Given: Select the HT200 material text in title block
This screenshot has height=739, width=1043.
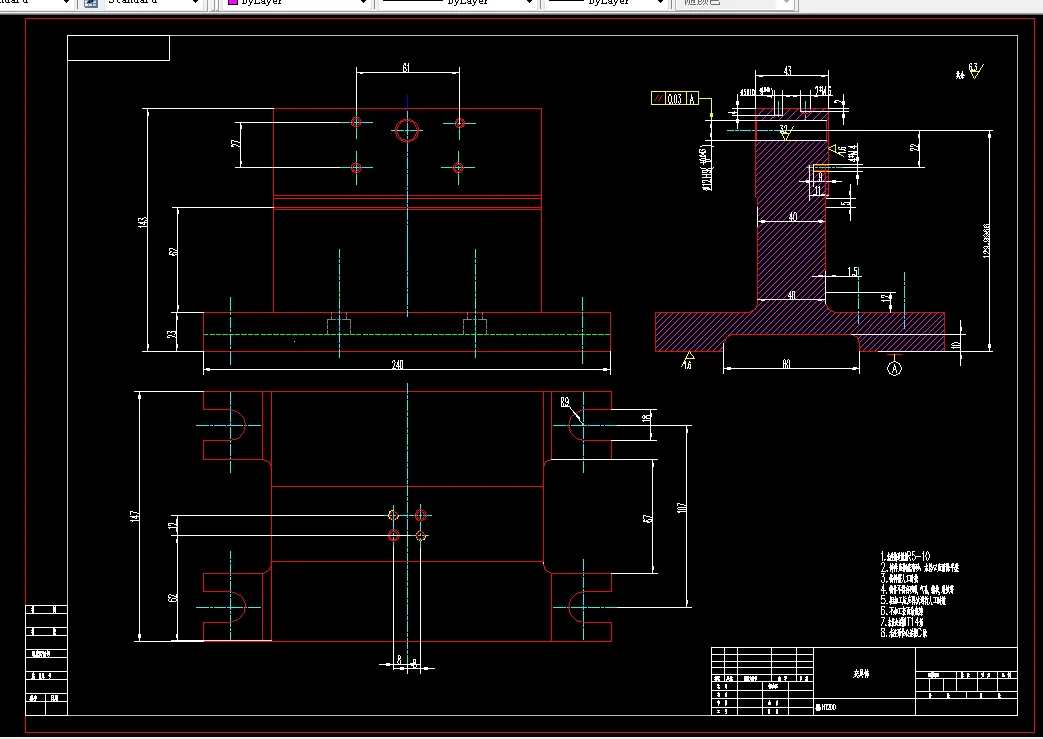Looking at the screenshot, I should tap(826, 708).
